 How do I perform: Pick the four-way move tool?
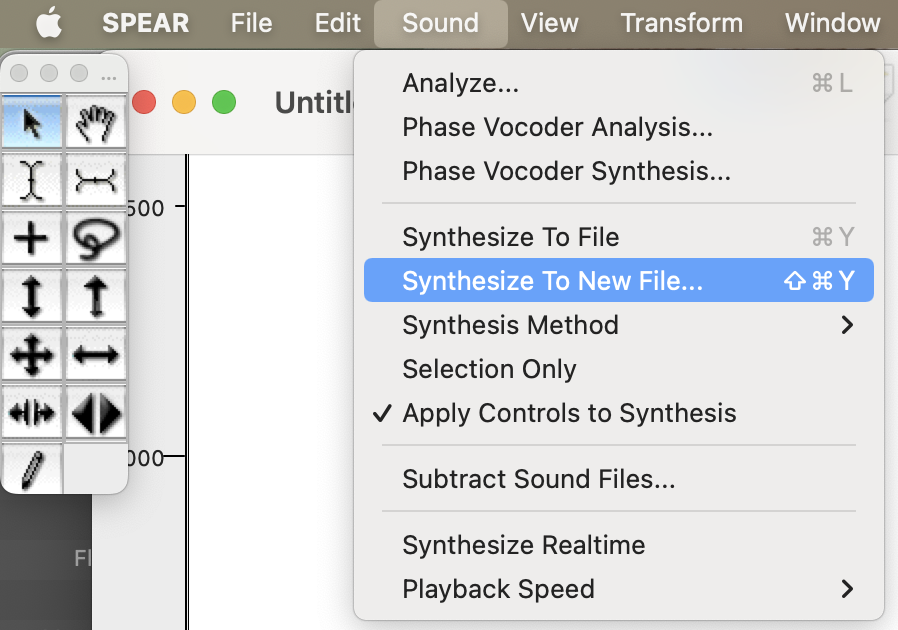click(32, 355)
